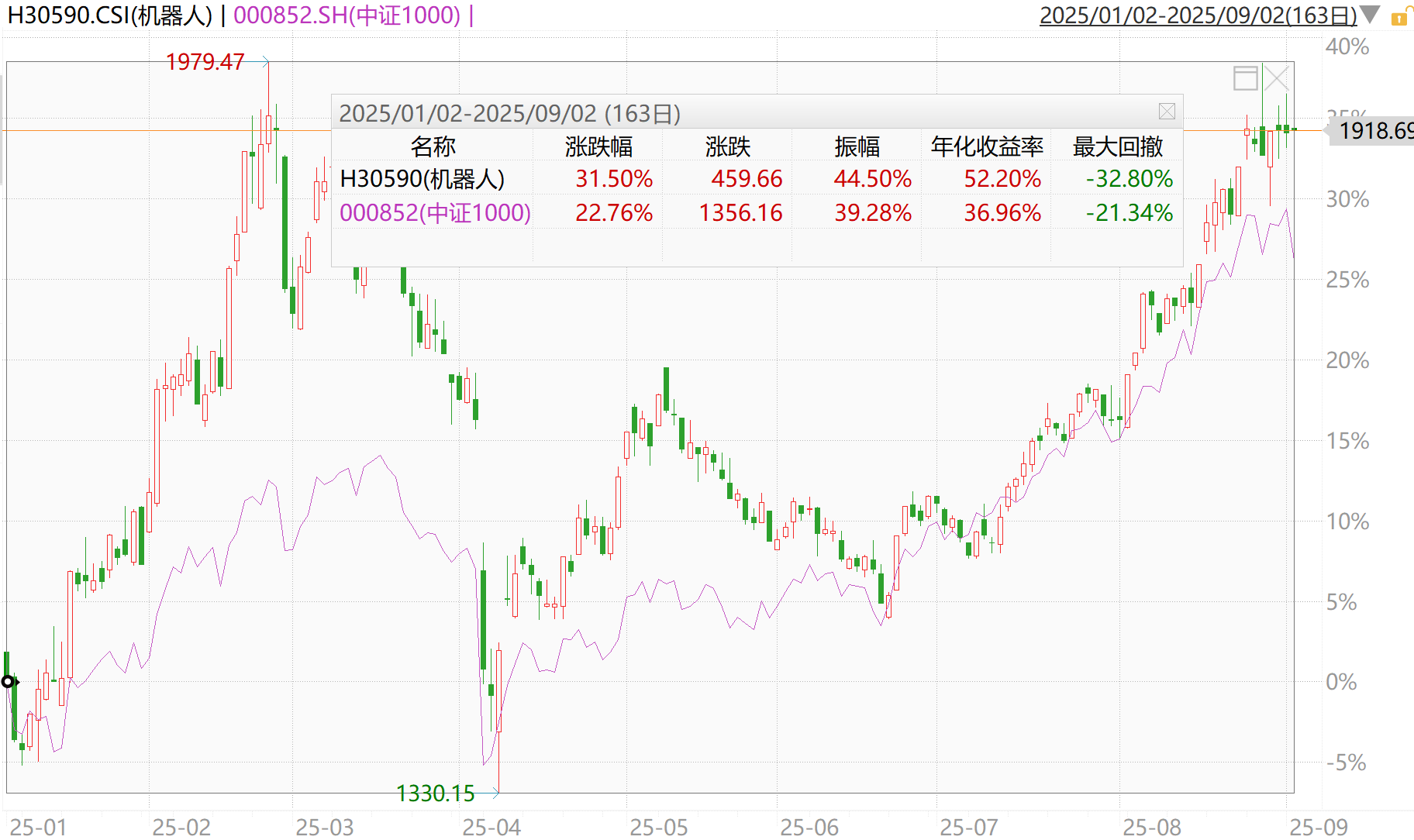Click the 1979.47 high price marker

click(205, 62)
